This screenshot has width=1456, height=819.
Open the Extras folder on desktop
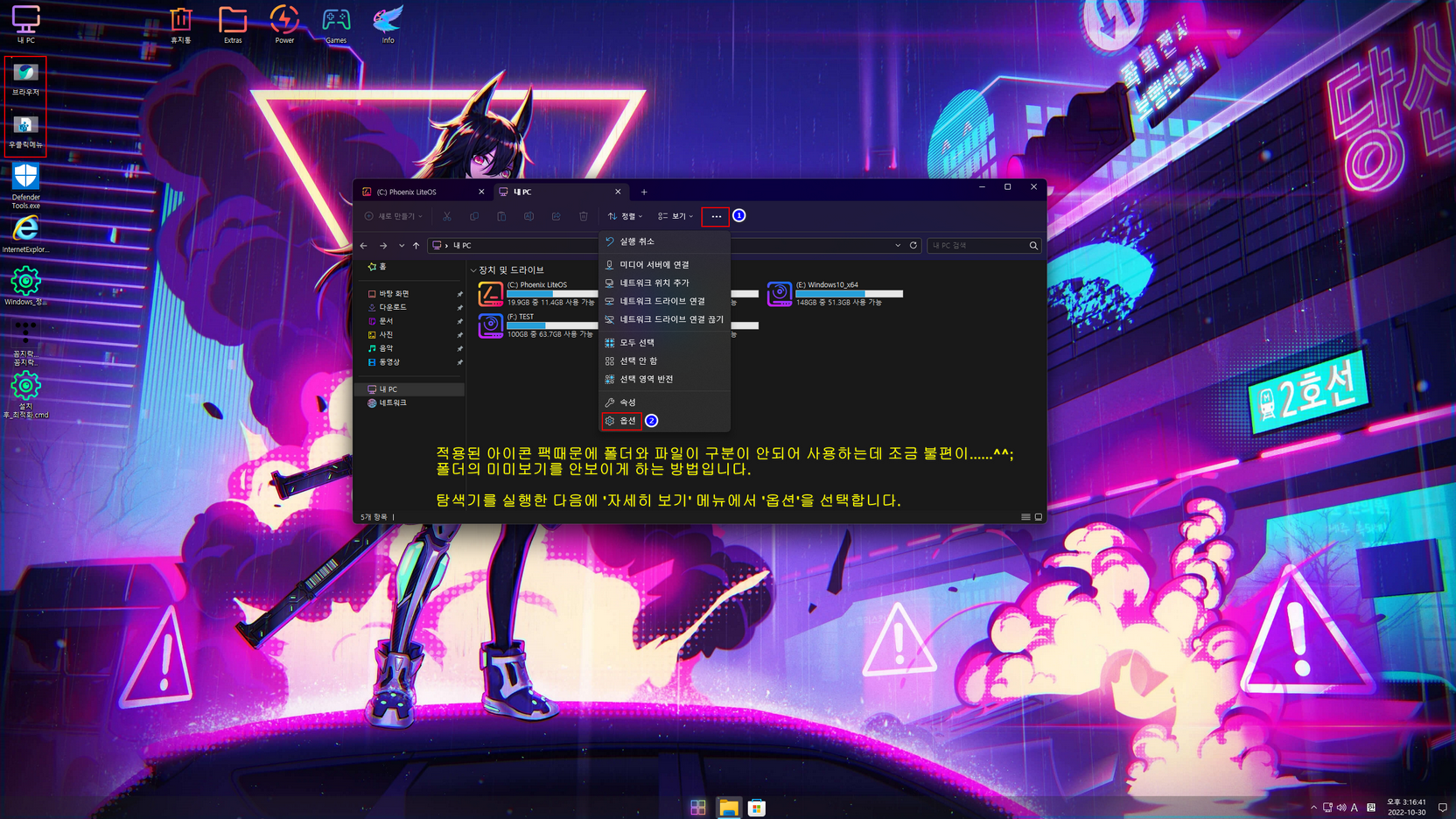coord(233,24)
